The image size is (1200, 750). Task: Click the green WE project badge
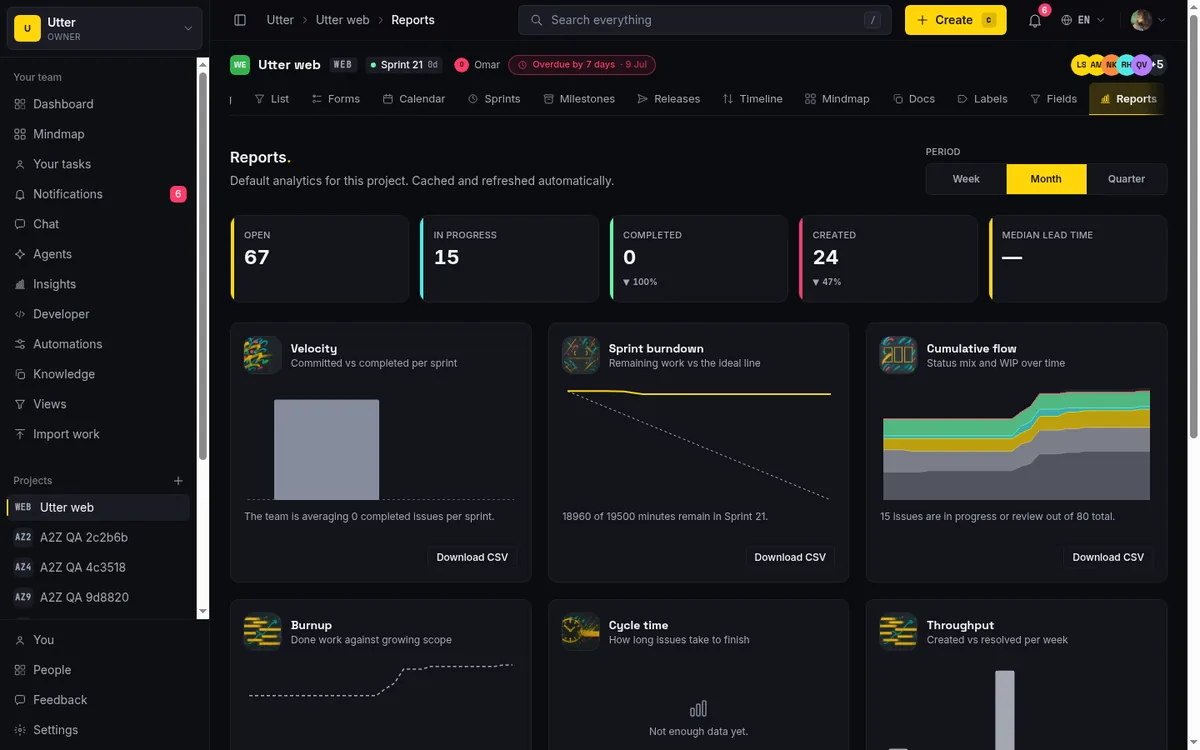(x=240, y=65)
